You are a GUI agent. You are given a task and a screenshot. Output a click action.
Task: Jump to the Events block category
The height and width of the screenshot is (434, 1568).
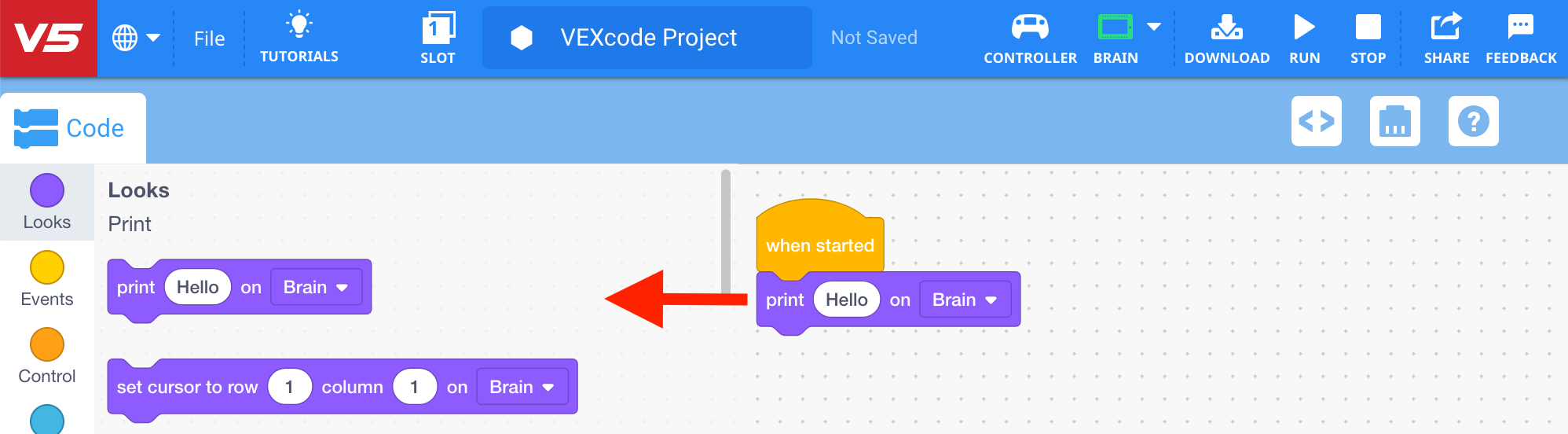47,279
